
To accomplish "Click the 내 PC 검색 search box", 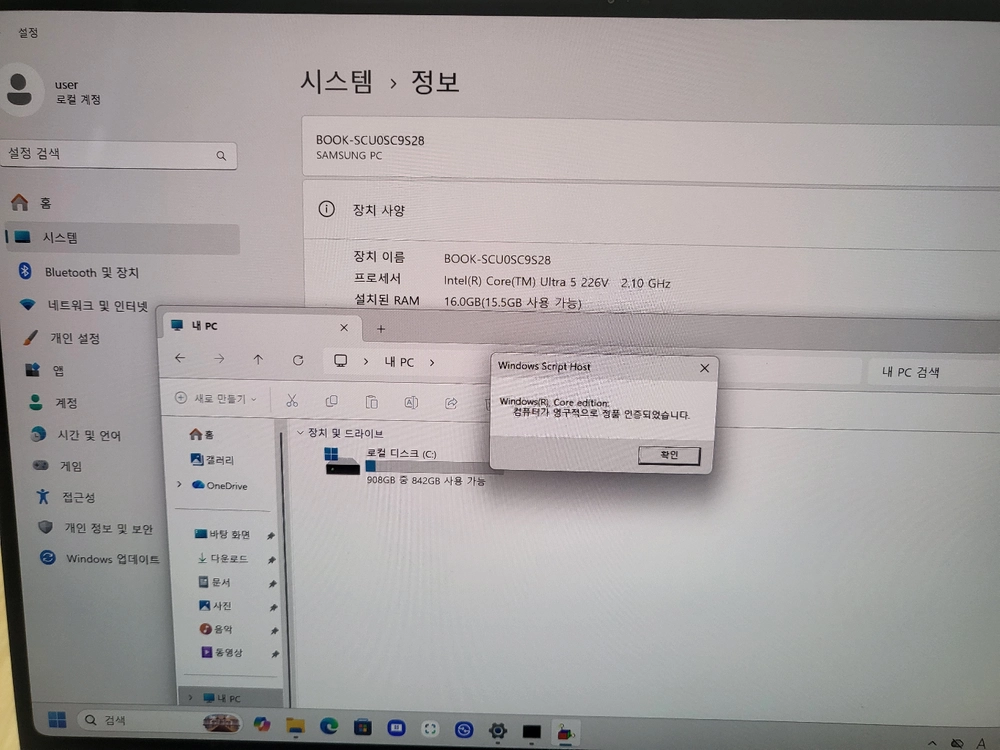I will pos(934,372).
